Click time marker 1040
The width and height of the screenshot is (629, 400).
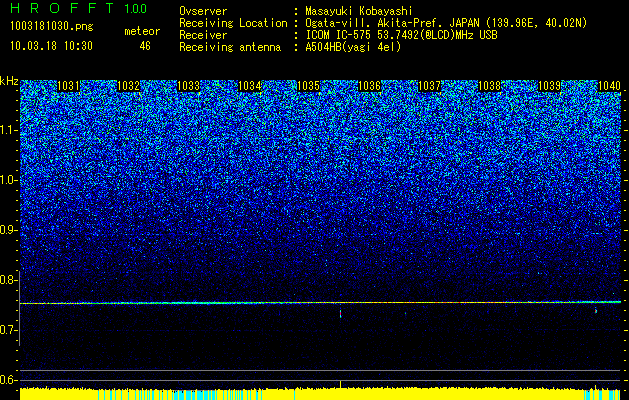click(x=610, y=85)
